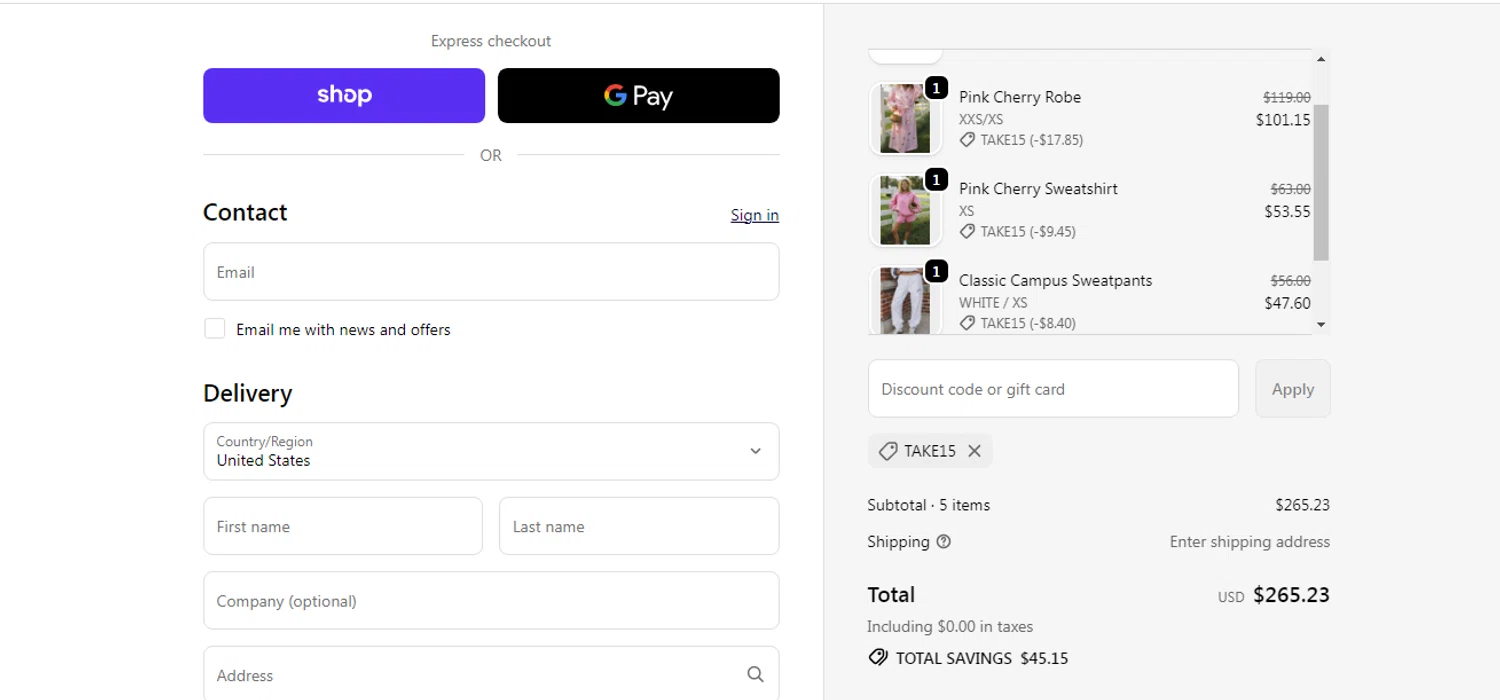Viewport: 1500px width, 700px height.
Task: Click the First name field
Action: 343,526
